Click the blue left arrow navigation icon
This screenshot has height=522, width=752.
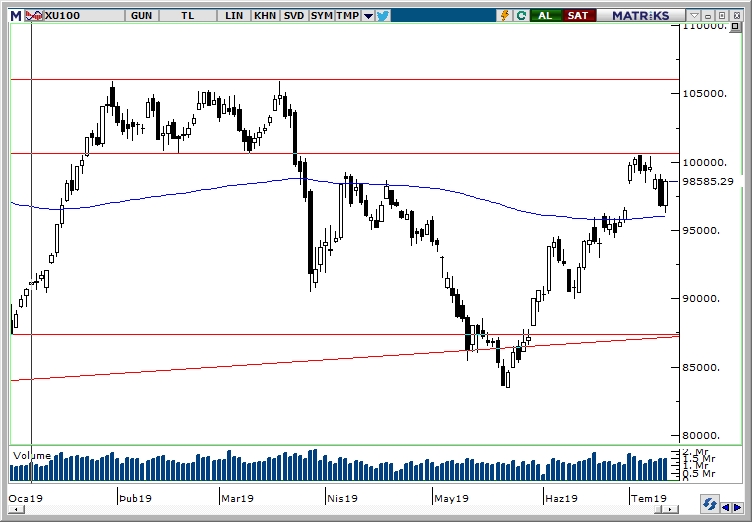[726, 507]
